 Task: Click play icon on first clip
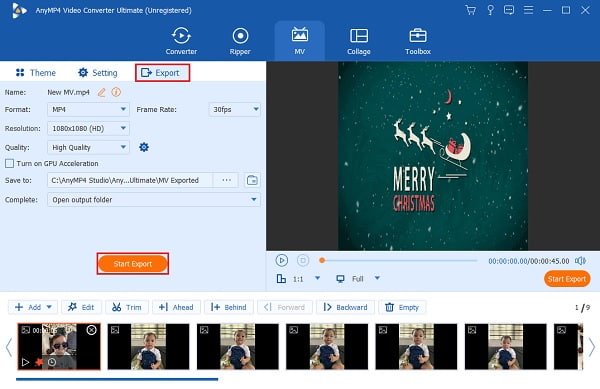(25, 362)
